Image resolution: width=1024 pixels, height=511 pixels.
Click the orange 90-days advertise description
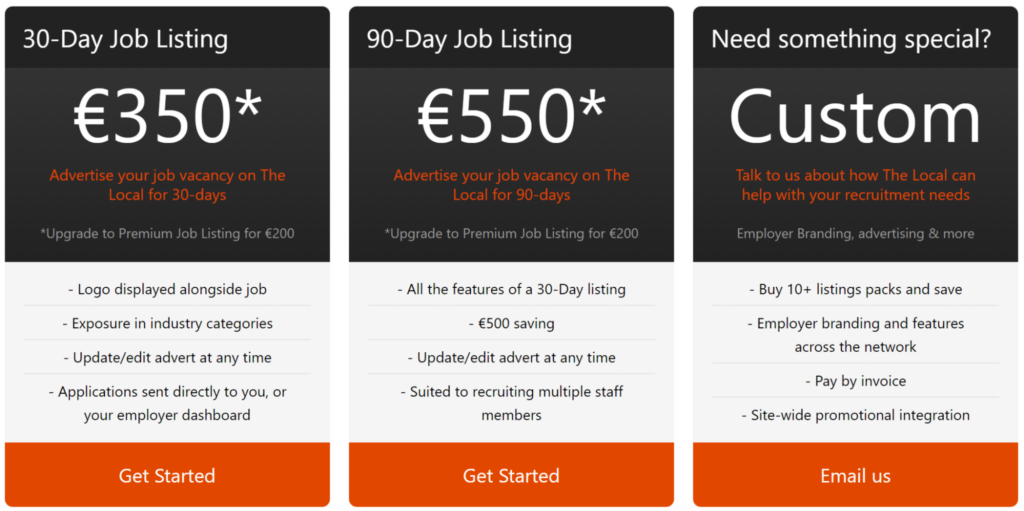point(511,185)
